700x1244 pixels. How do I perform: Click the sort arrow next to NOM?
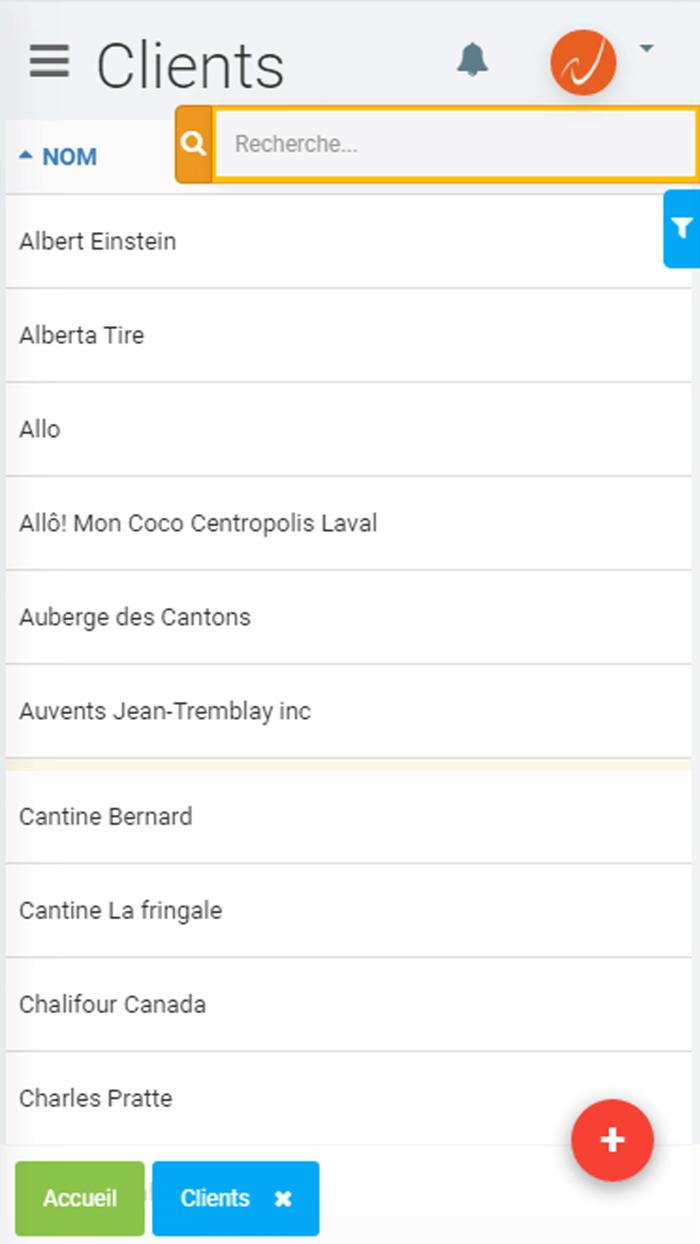(x=25, y=151)
